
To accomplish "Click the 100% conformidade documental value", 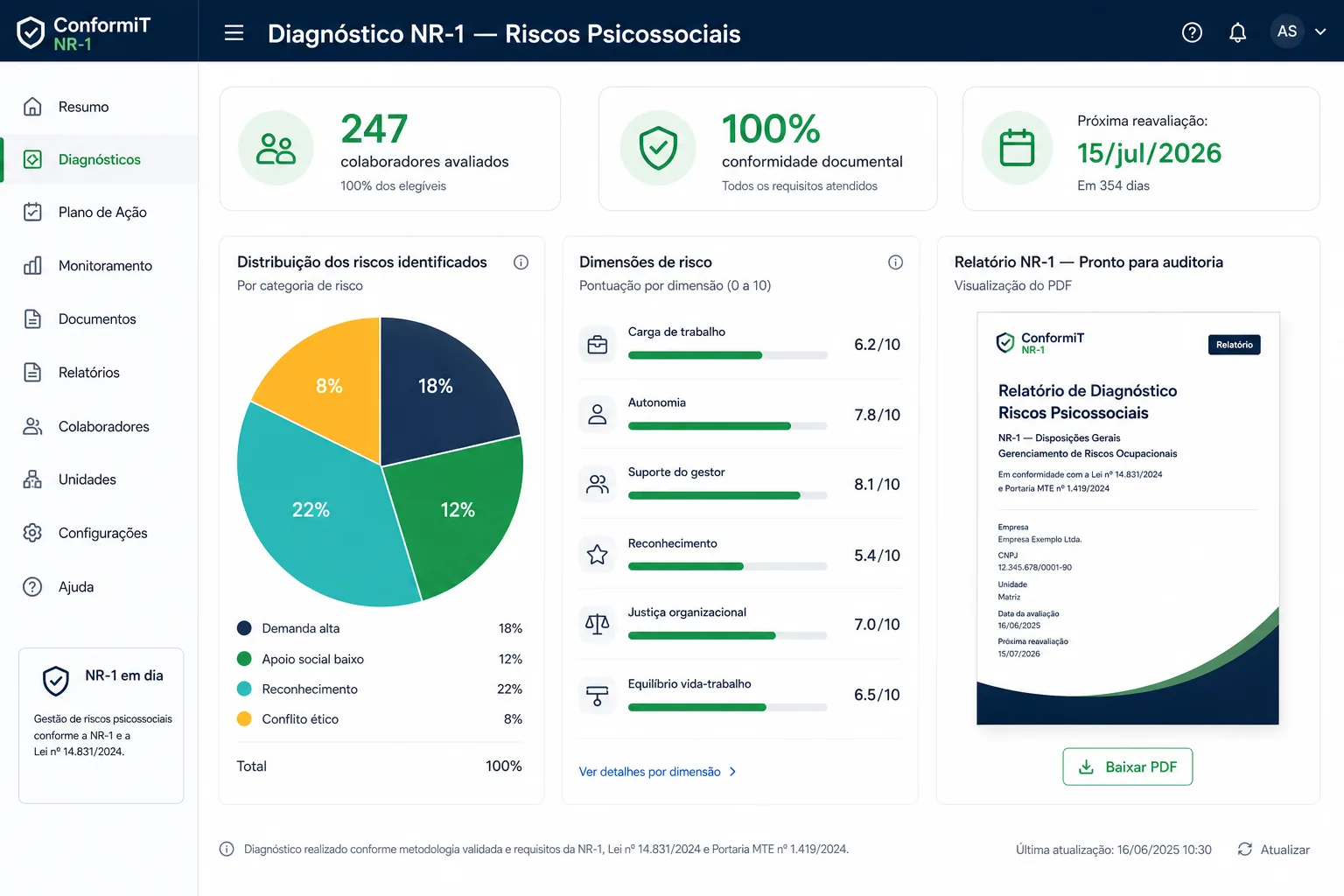I will point(771,129).
